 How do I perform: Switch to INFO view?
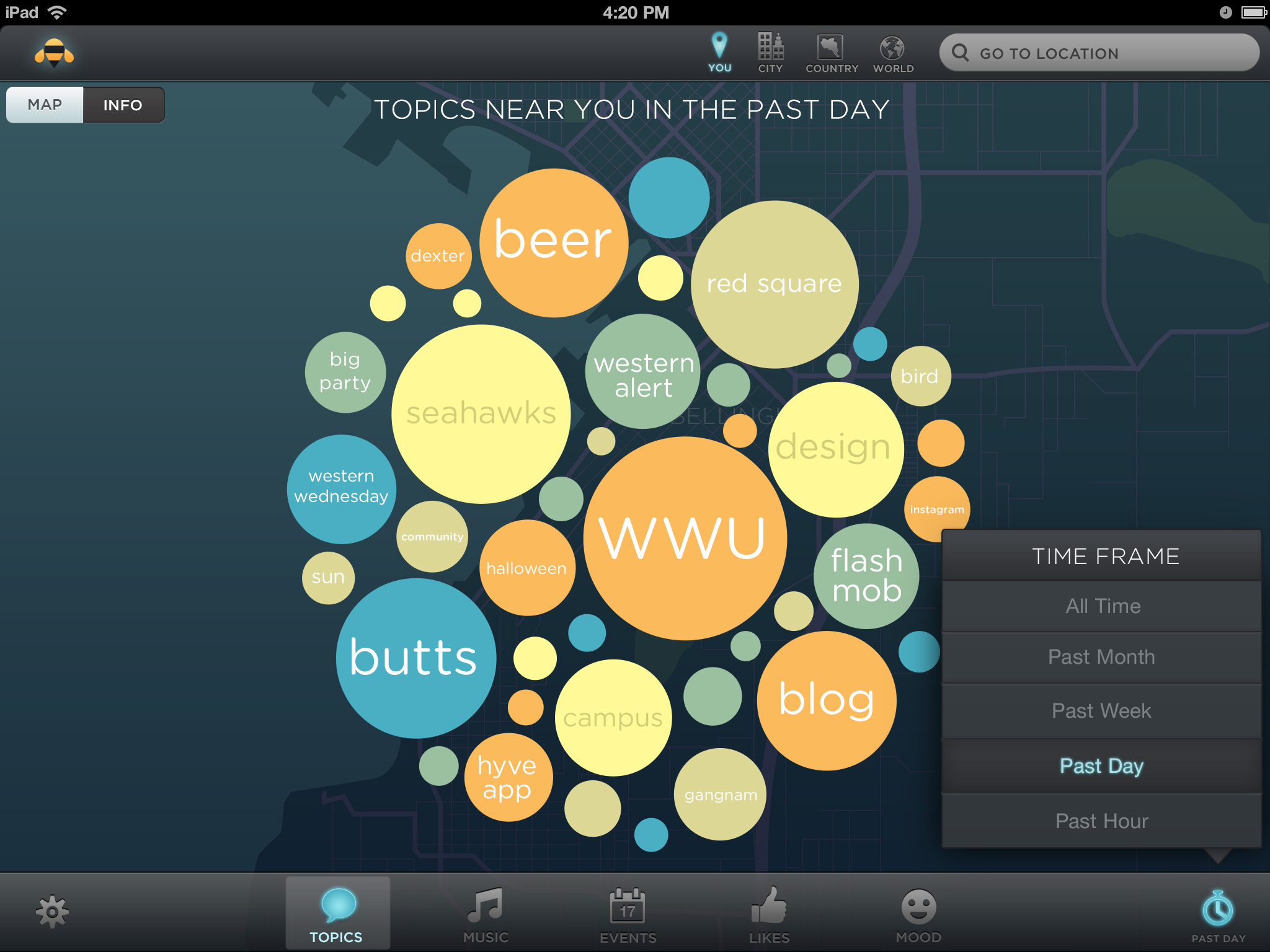[x=123, y=105]
